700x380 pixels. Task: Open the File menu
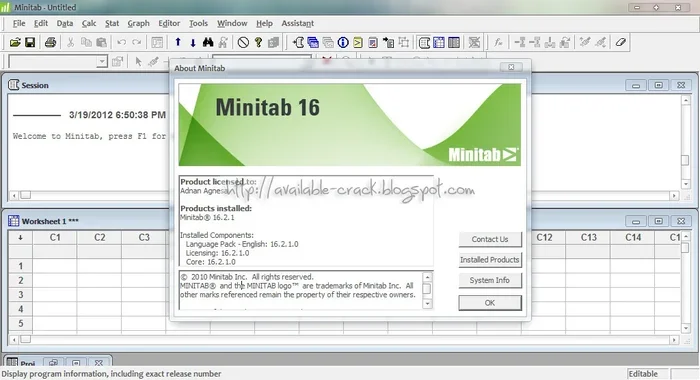(x=19, y=23)
